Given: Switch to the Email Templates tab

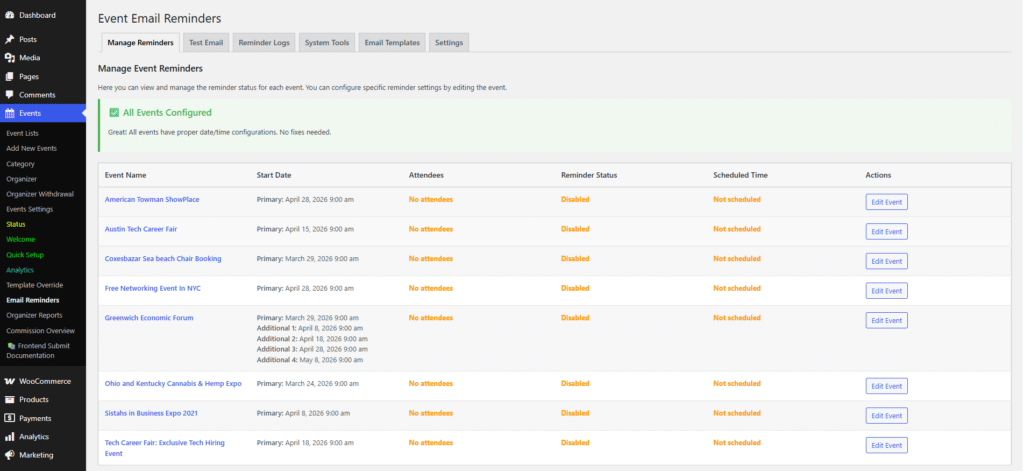Looking at the screenshot, I should (392, 43).
